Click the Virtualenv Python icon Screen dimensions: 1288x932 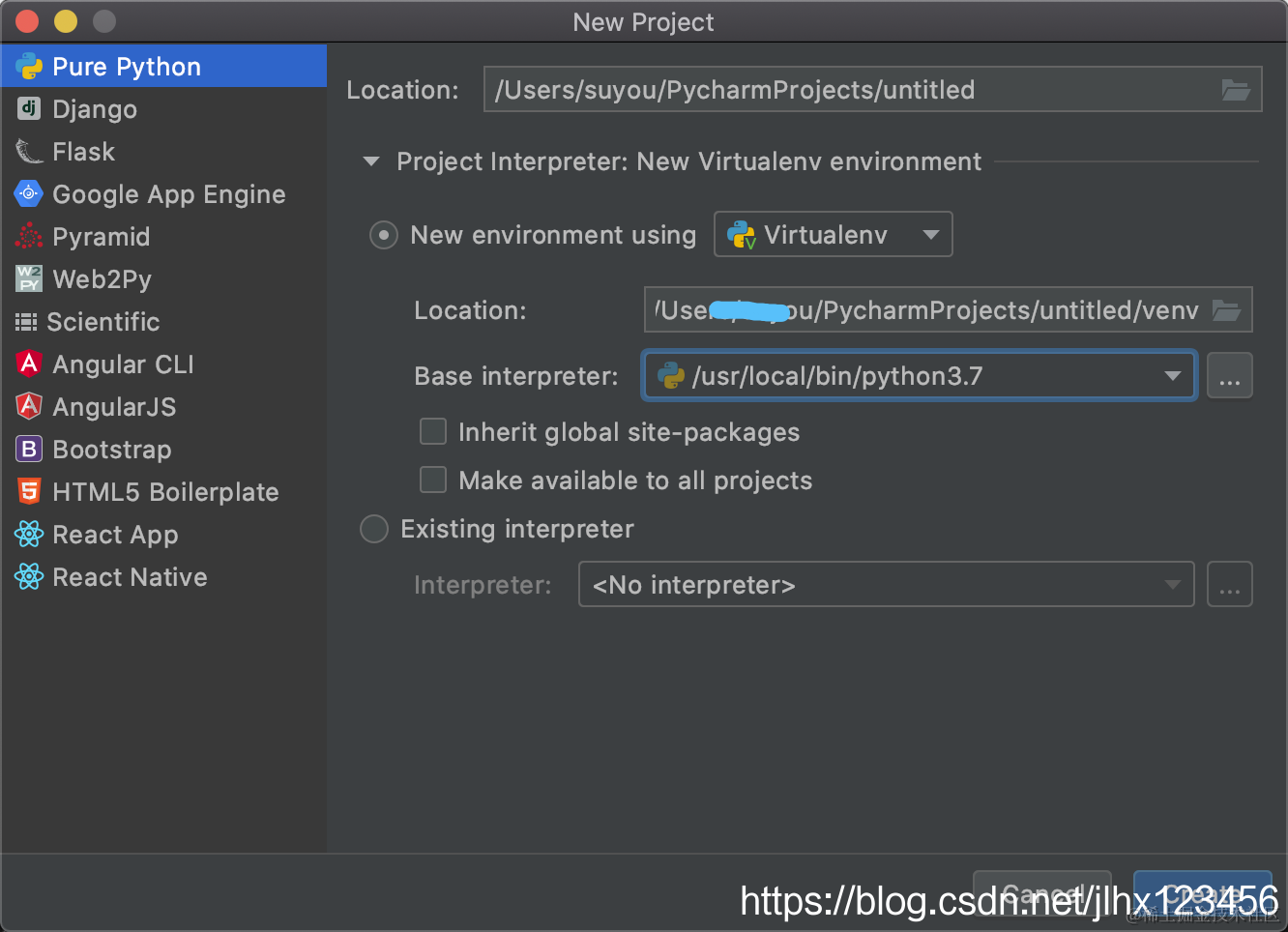click(742, 235)
